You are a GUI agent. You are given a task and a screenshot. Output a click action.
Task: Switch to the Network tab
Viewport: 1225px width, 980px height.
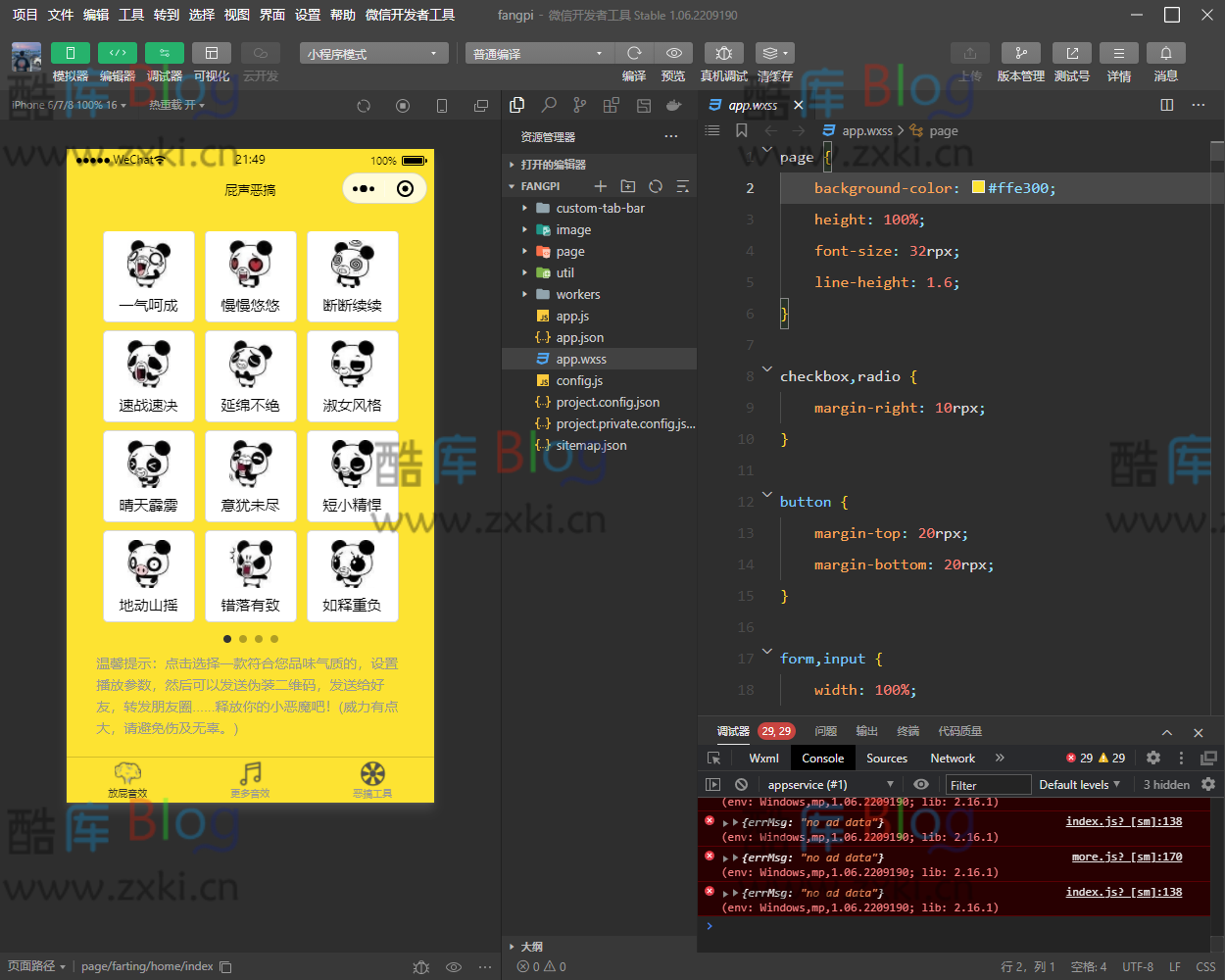pyautogui.click(x=952, y=759)
